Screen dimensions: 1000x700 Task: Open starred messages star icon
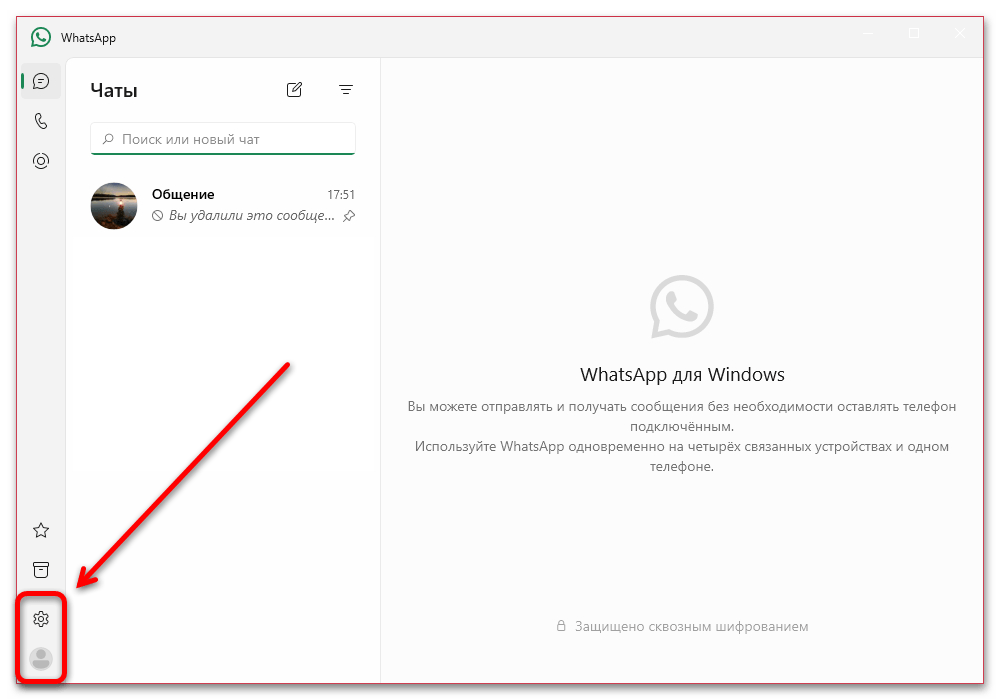coord(41,530)
